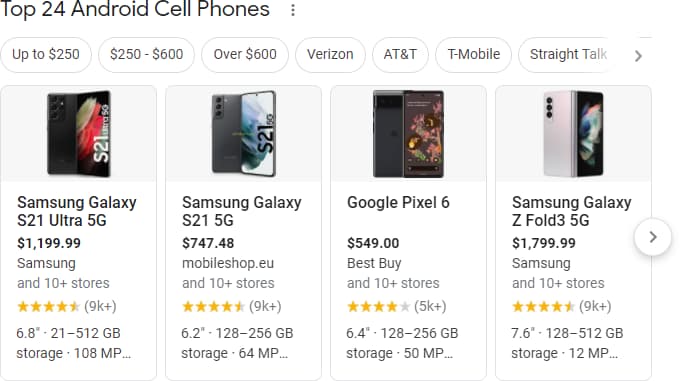Open the Google Pixel 6 phone image
Viewport: 680px width, 381px height.
tap(409, 134)
